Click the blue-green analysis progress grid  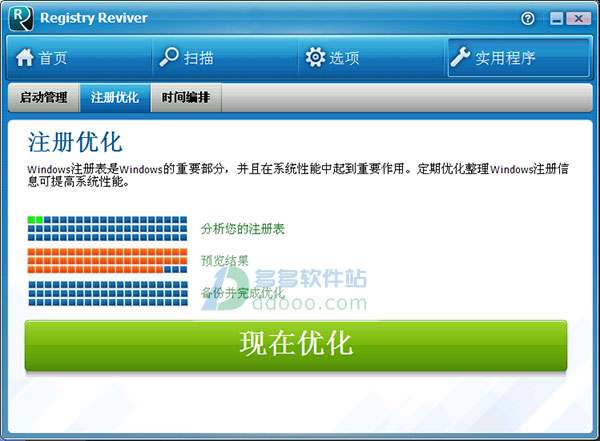pyautogui.click(x=108, y=229)
